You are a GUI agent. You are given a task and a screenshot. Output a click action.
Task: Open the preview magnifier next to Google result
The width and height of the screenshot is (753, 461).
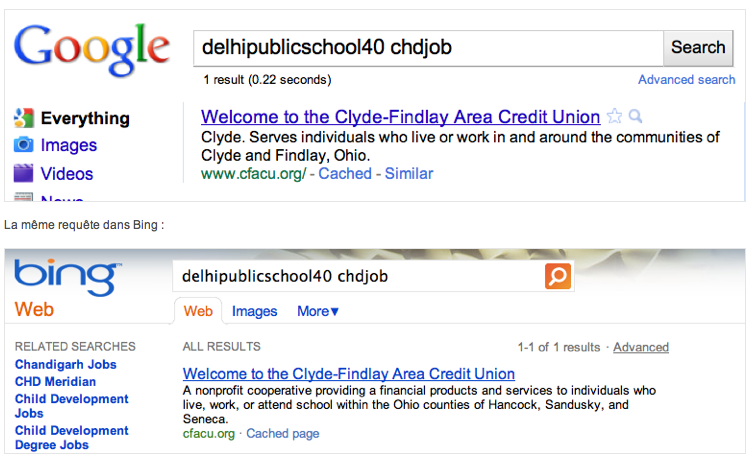pos(635,116)
